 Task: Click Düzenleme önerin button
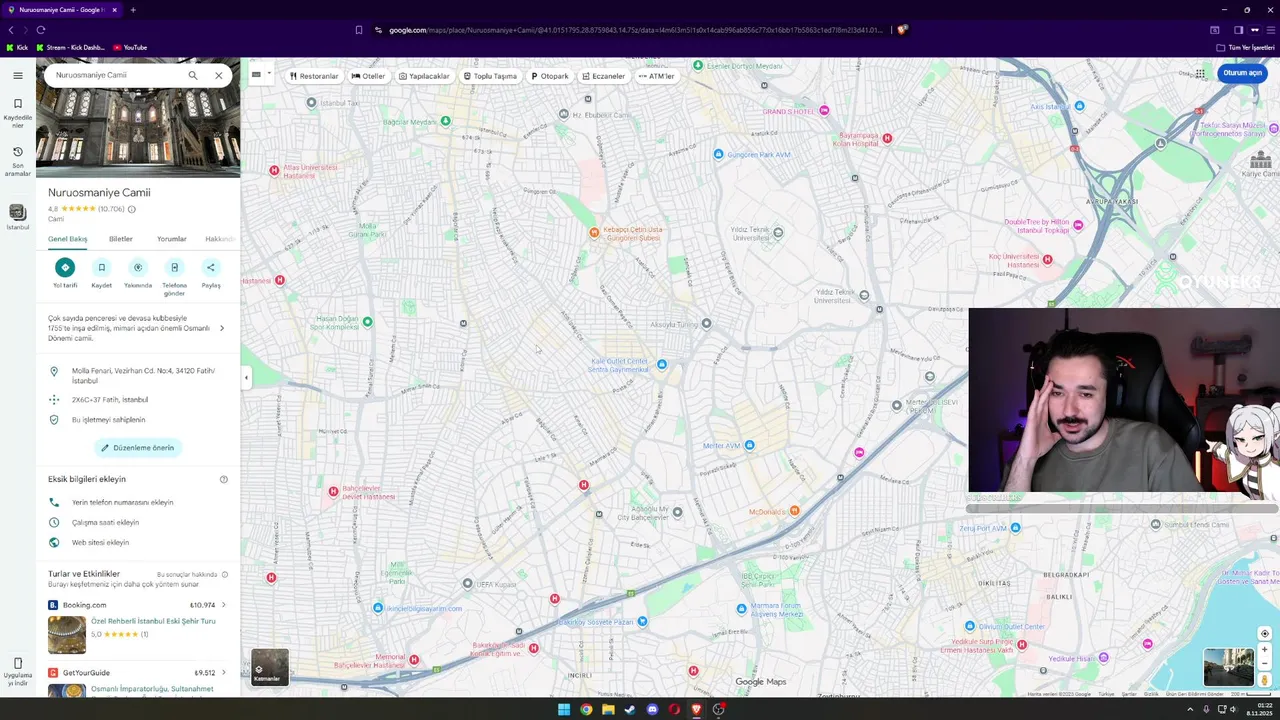click(138, 448)
